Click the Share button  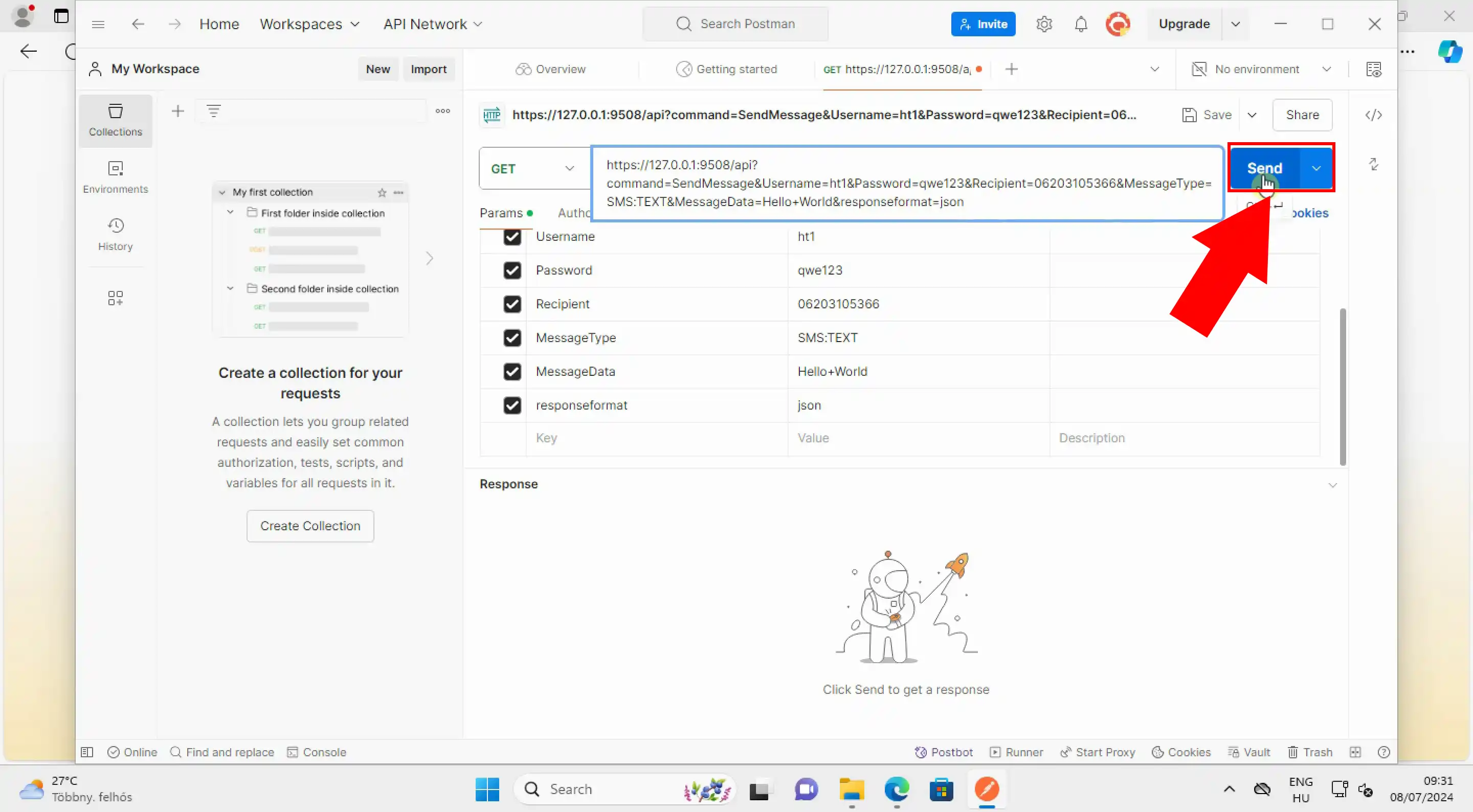(1302, 114)
